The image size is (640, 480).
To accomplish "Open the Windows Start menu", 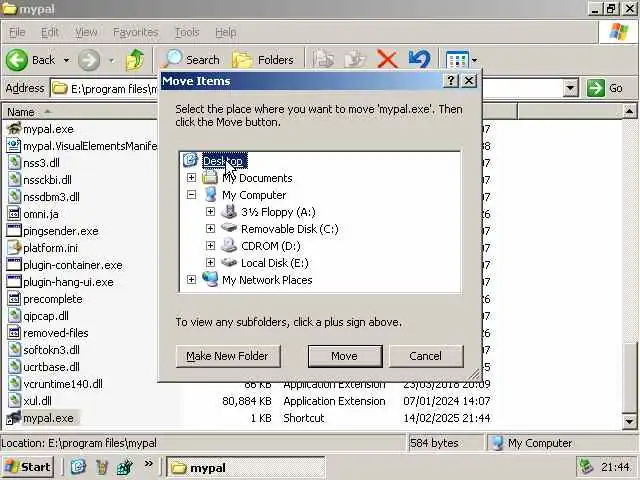I will point(28,467).
